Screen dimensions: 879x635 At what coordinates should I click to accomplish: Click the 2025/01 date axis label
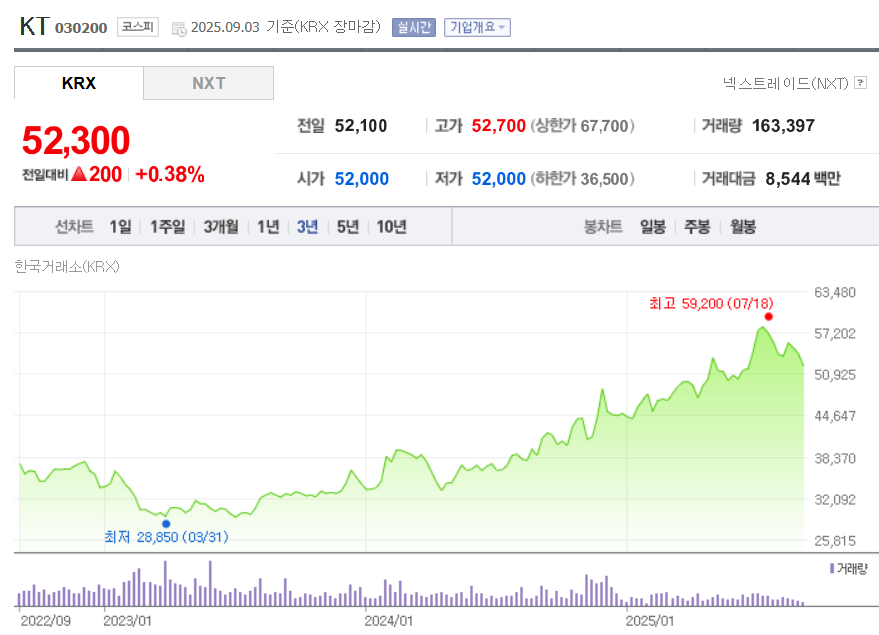click(650, 621)
